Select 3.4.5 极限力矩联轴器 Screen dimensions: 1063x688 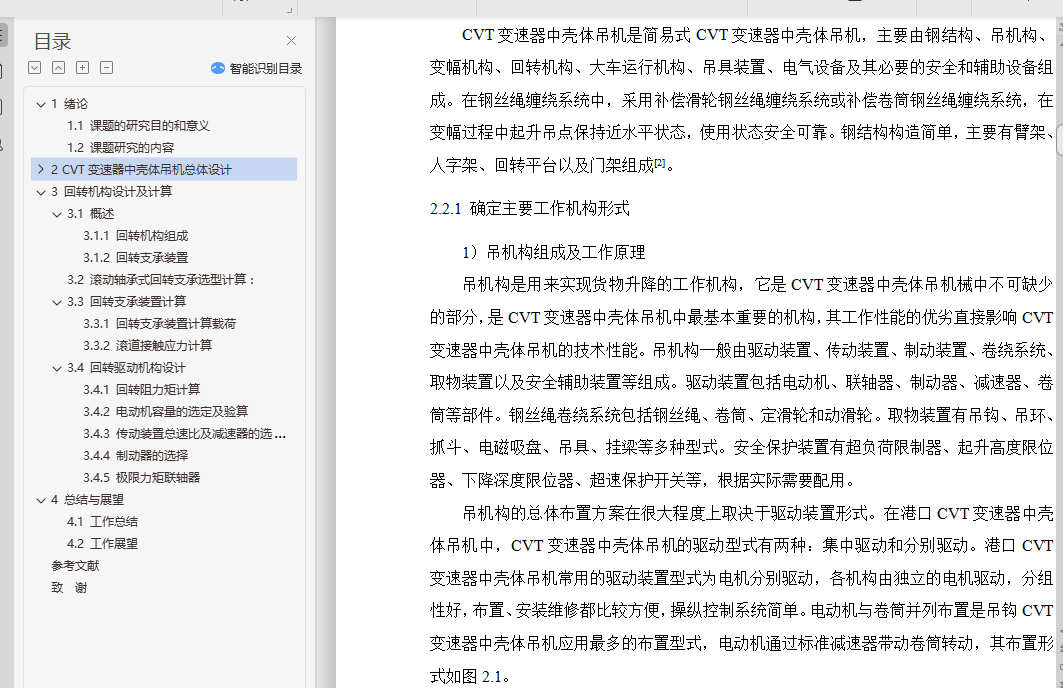point(142,478)
